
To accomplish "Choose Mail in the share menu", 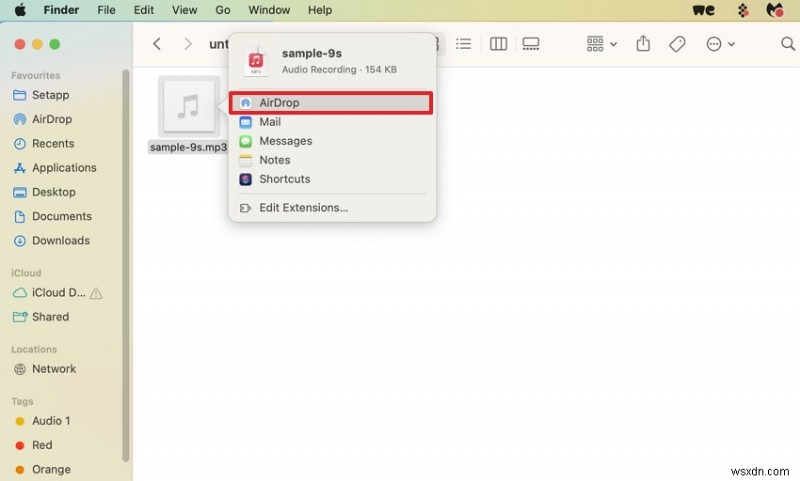I will click(332, 122).
